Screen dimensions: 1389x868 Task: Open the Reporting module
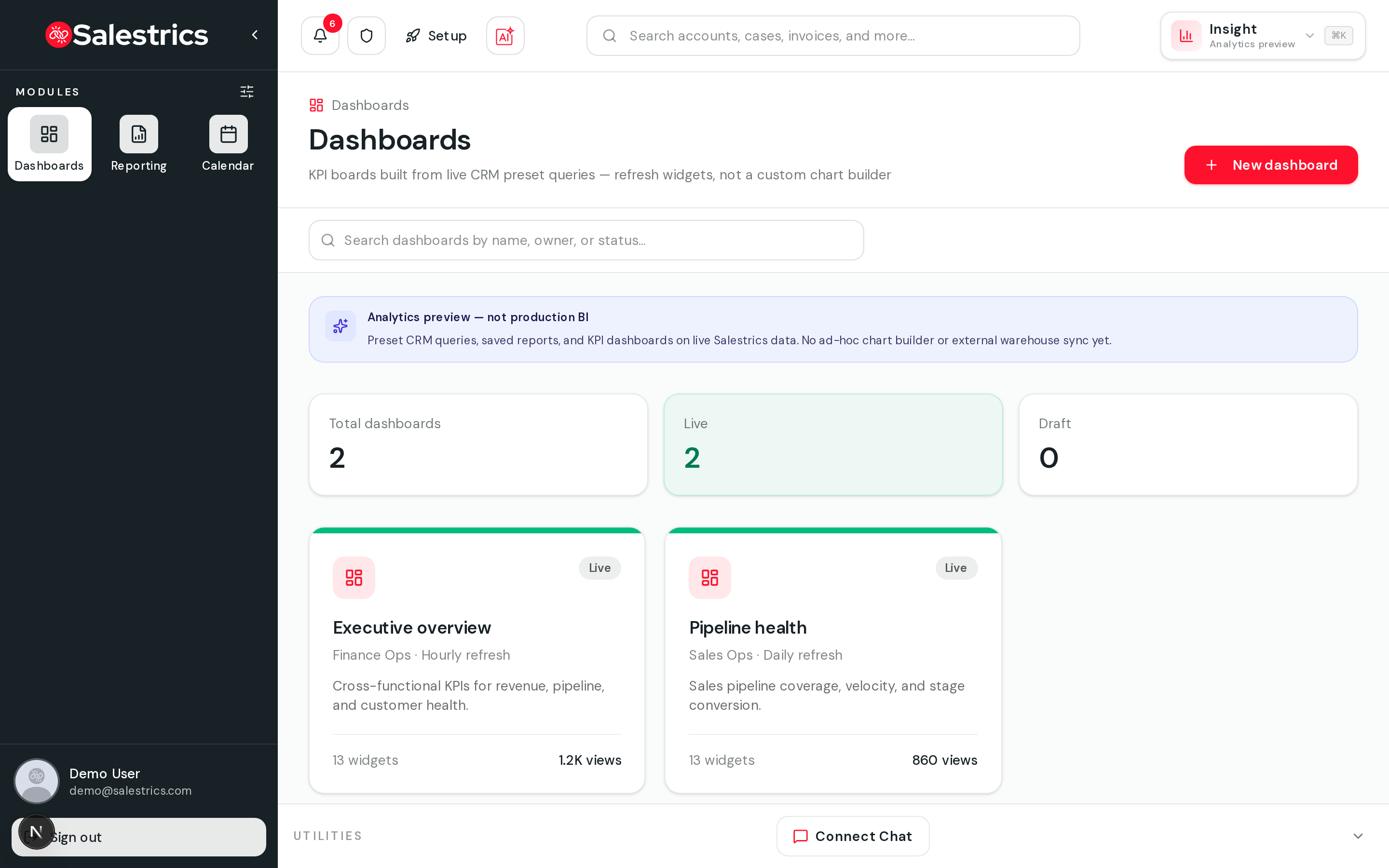coord(139,144)
